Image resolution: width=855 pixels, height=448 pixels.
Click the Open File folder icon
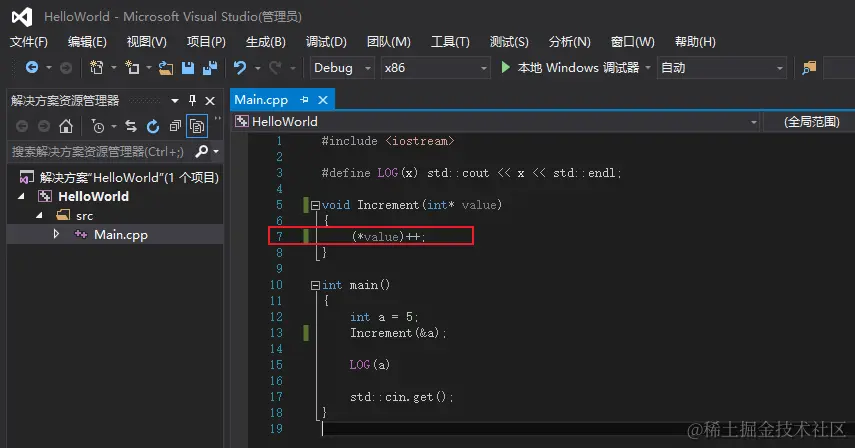pyautogui.click(x=166, y=68)
